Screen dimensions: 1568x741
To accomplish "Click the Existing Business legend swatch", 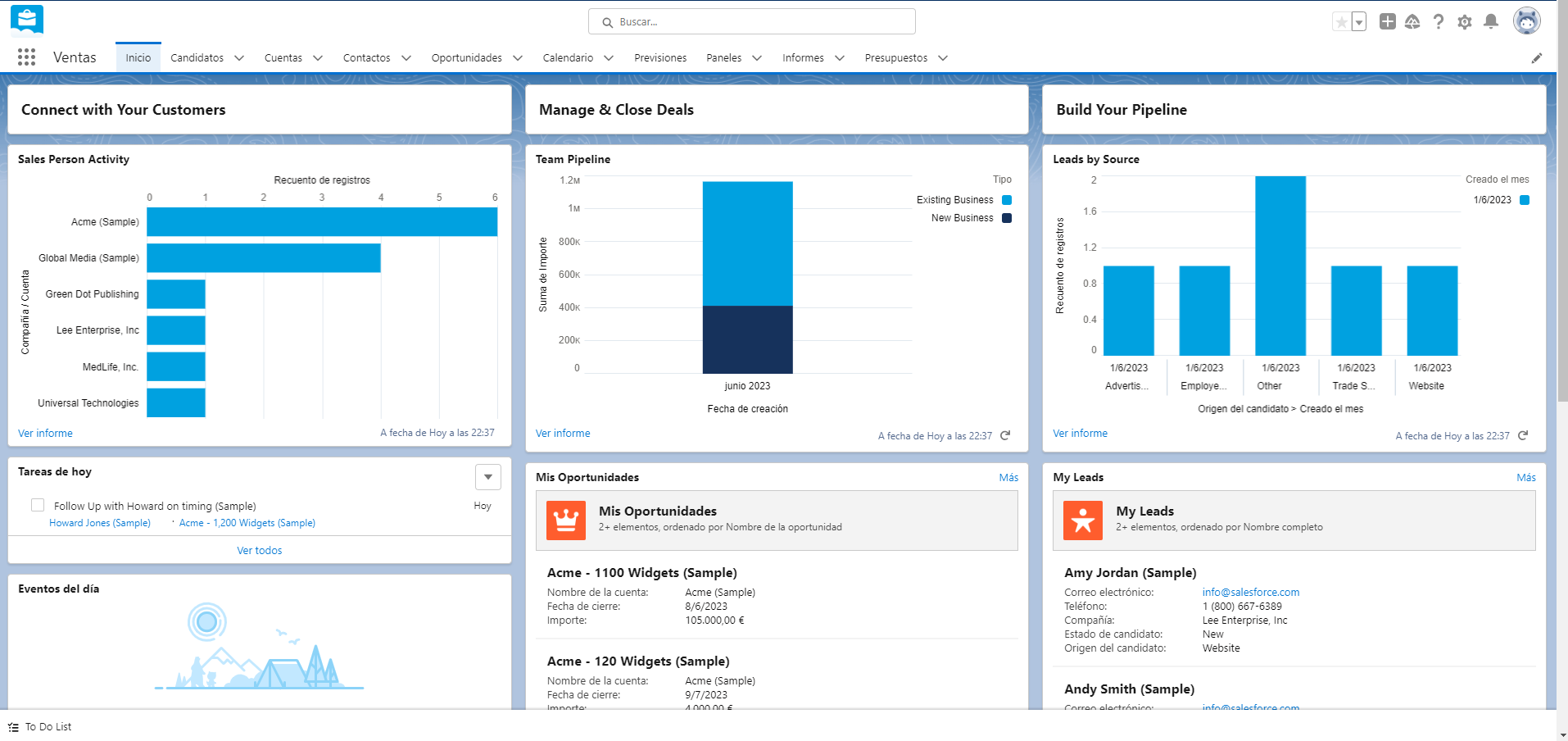I will tap(1007, 200).
